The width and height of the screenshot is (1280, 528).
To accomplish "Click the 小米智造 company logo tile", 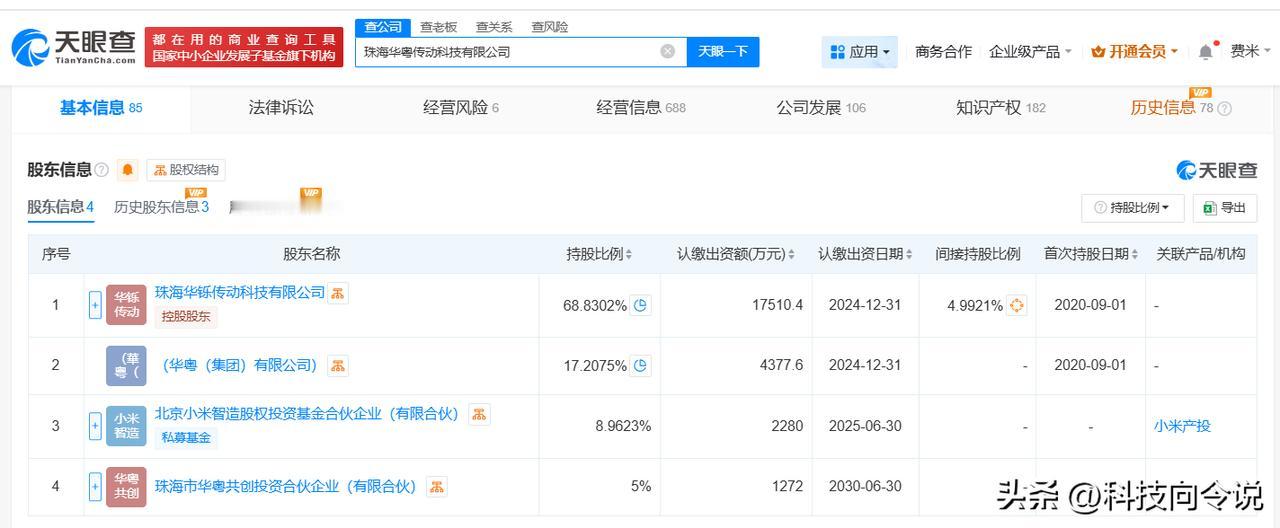I will point(126,426).
